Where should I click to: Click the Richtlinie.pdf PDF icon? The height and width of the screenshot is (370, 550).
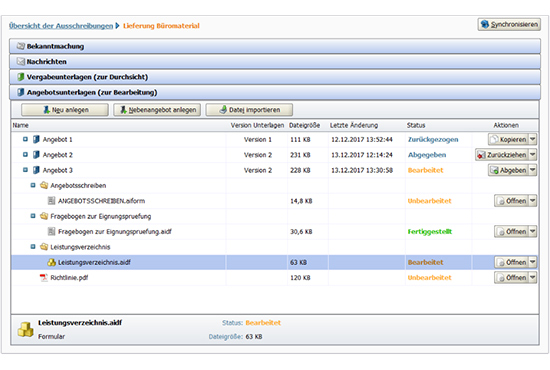coord(44,278)
